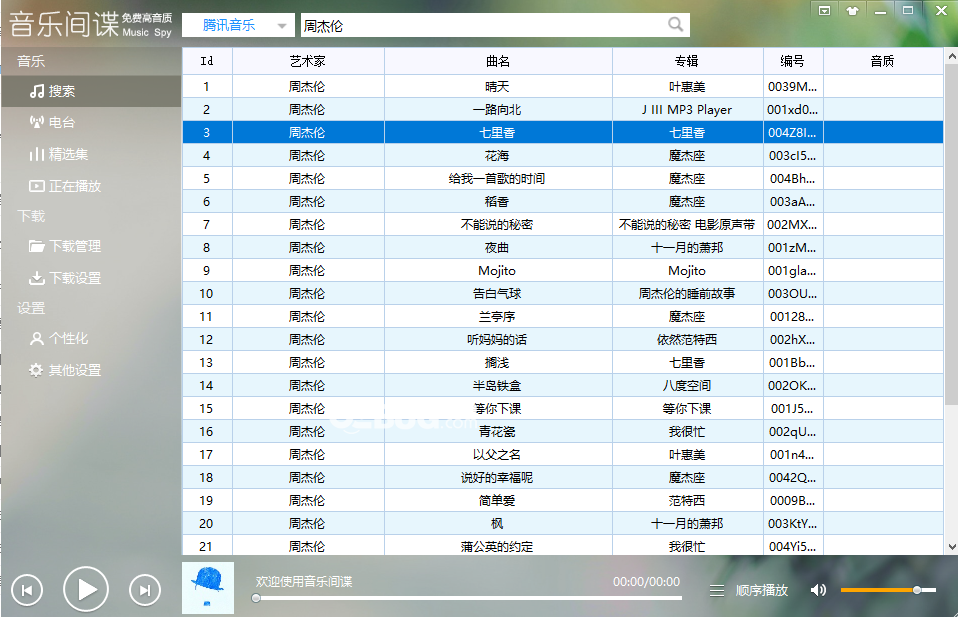The height and width of the screenshot is (617, 958).
Task: Click the next track button
Action: point(145,590)
